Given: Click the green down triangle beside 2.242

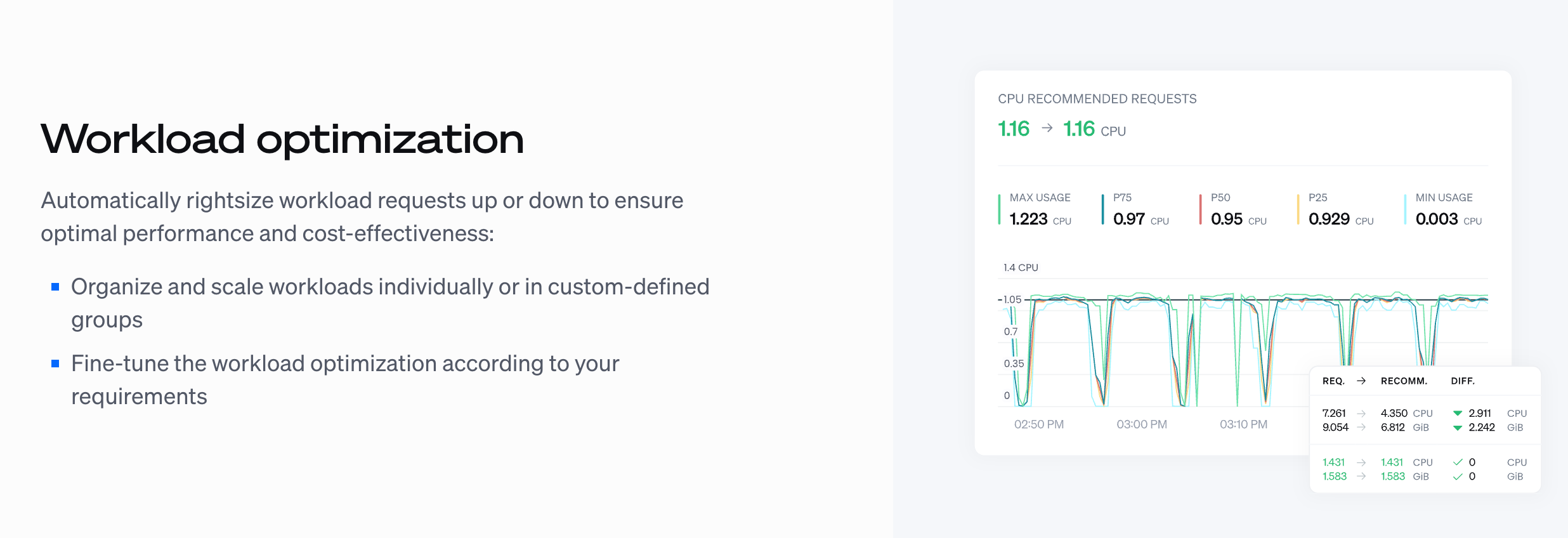Looking at the screenshot, I should click(1458, 428).
